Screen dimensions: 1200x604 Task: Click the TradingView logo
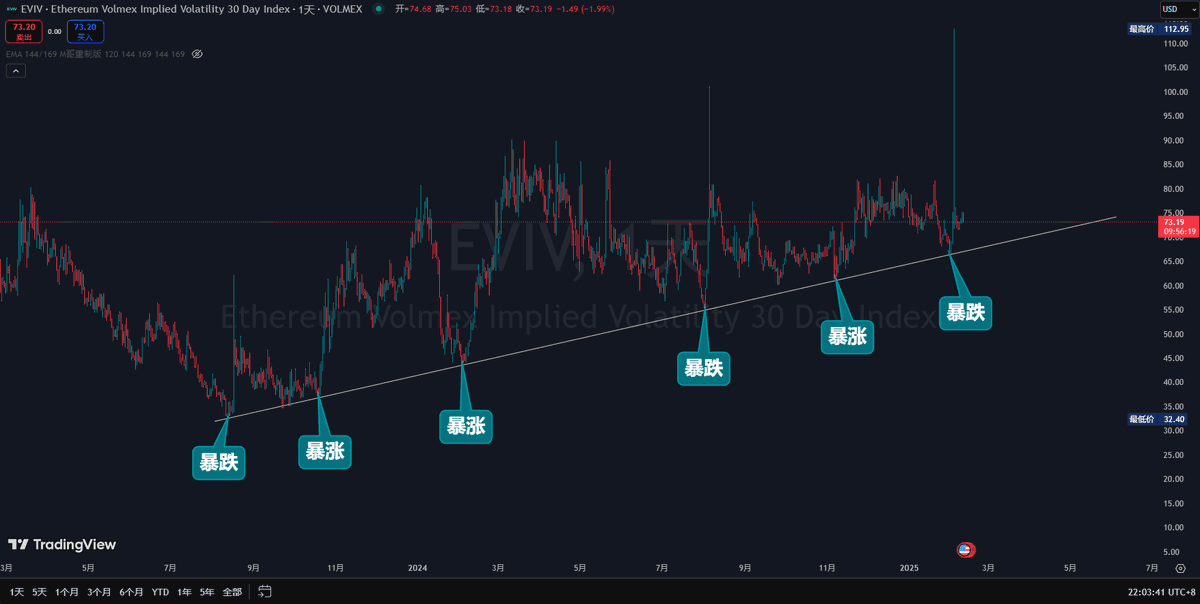(62, 545)
